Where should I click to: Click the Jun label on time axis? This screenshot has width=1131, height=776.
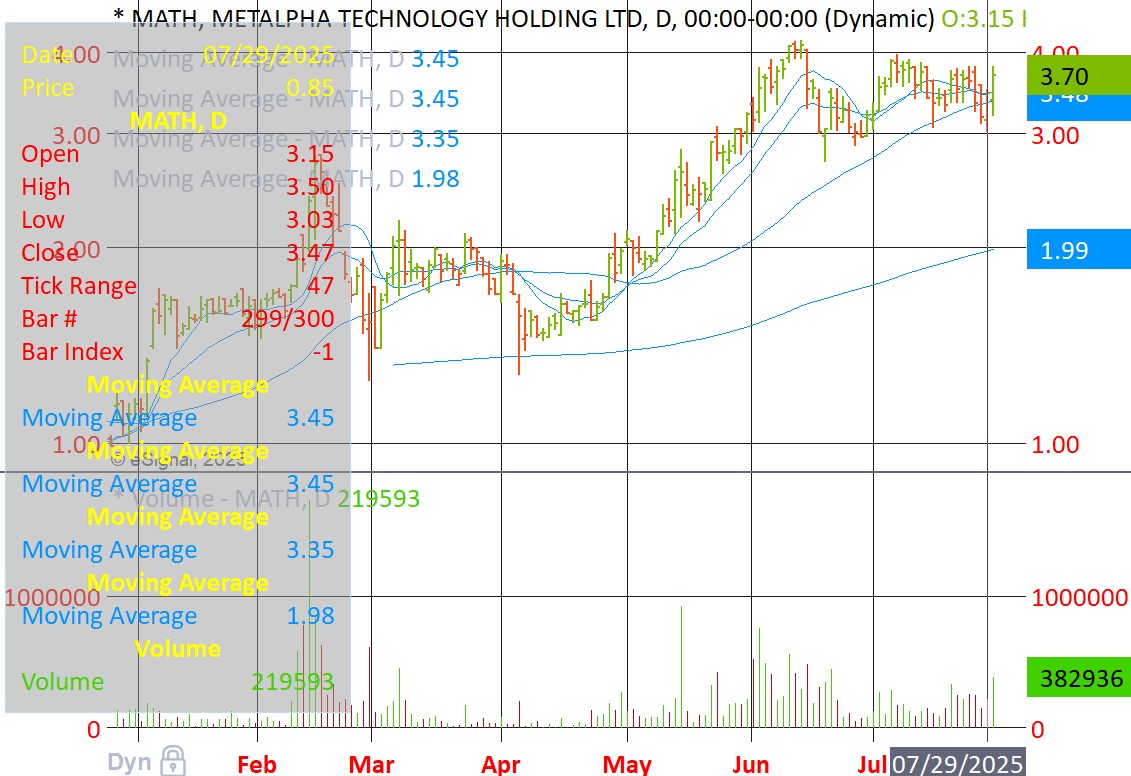tap(751, 764)
